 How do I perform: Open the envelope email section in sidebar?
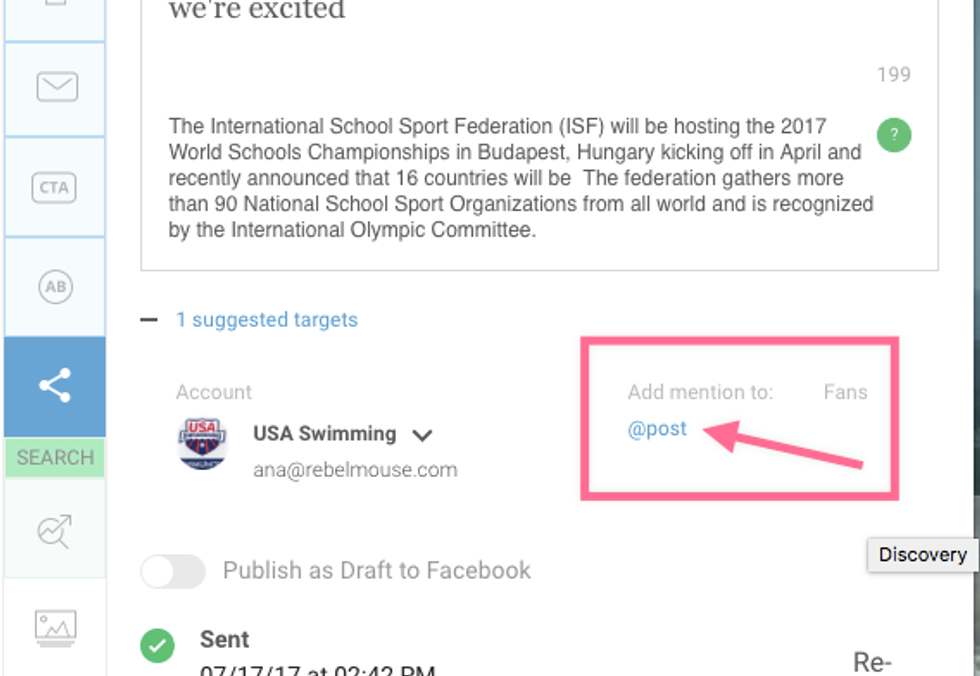point(57,88)
